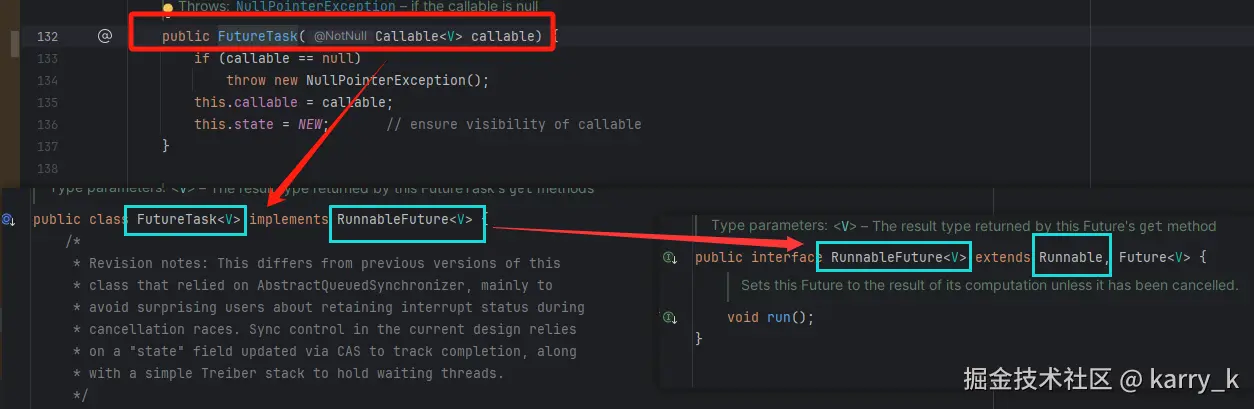This screenshot has width=1254, height=409.
Task: Click line number 136 in the gutter
Action: pyautogui.click(x=47, y=124)
